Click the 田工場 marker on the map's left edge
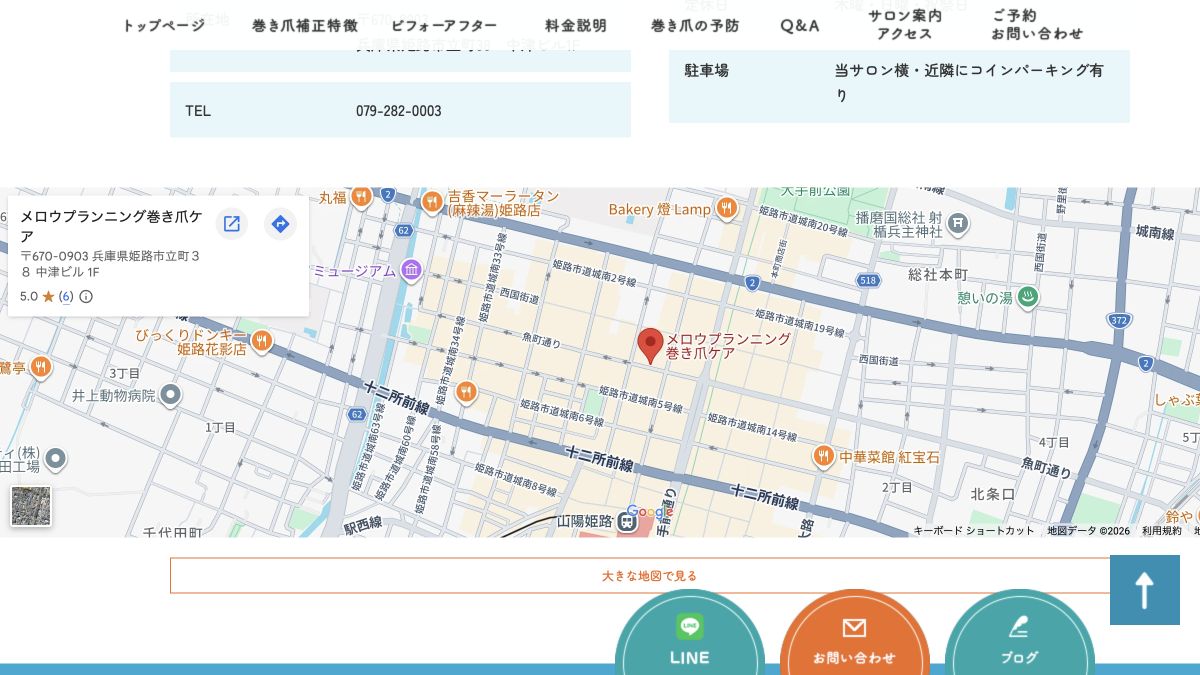This screenshot has height=675, width=1200. point(56,459)
